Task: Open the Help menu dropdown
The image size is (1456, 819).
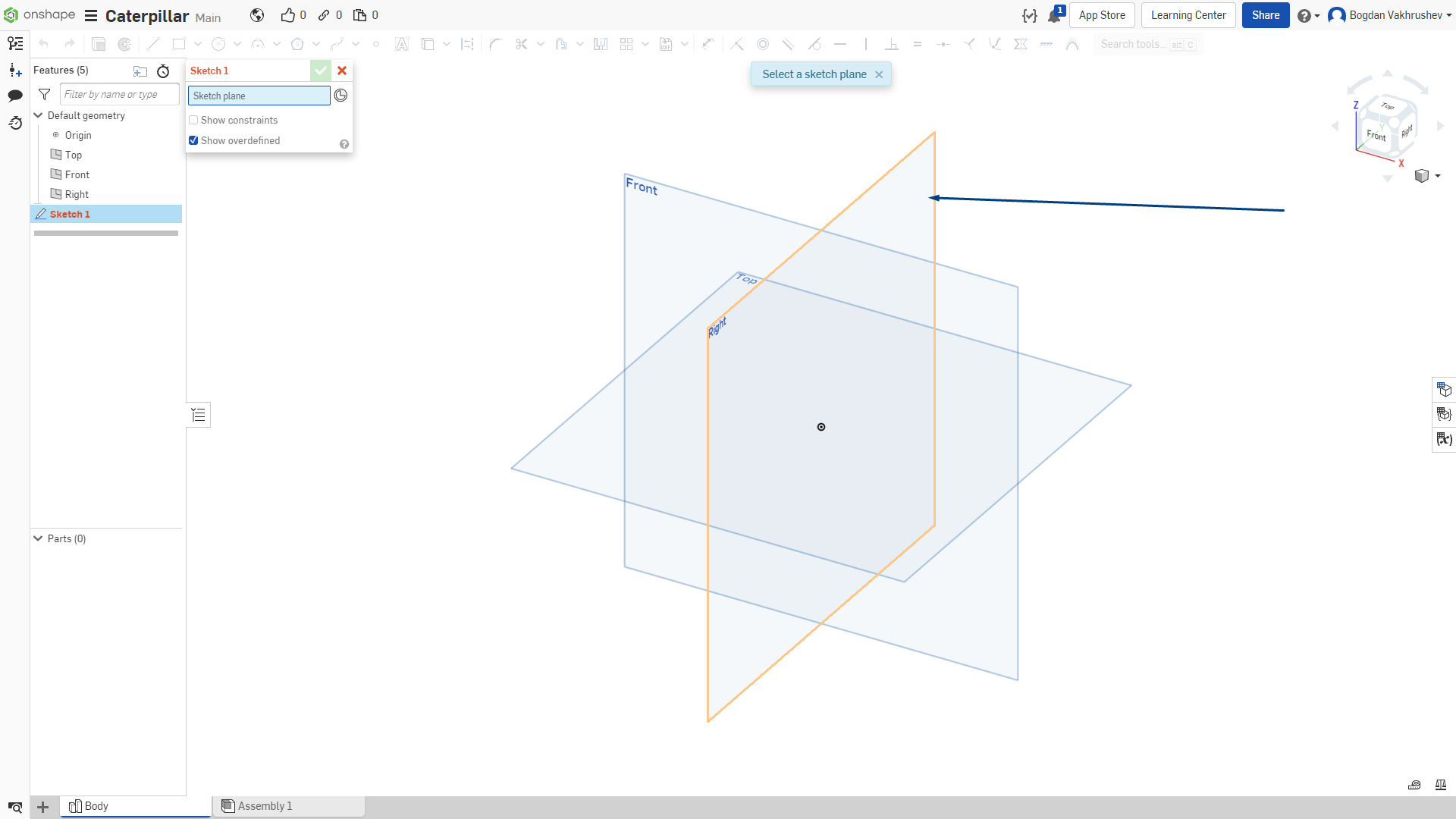Action: tap(1308, 16)
